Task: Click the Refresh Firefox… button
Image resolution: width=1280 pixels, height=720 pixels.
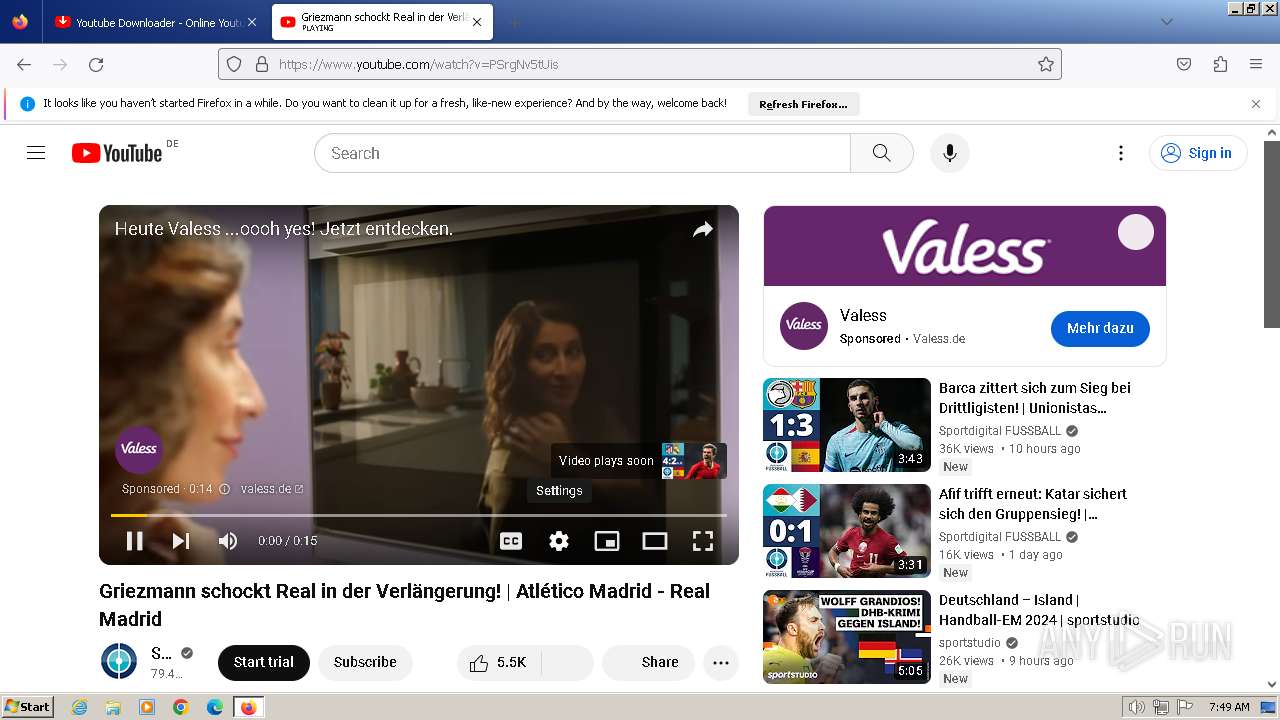Action: pos(803,104)
